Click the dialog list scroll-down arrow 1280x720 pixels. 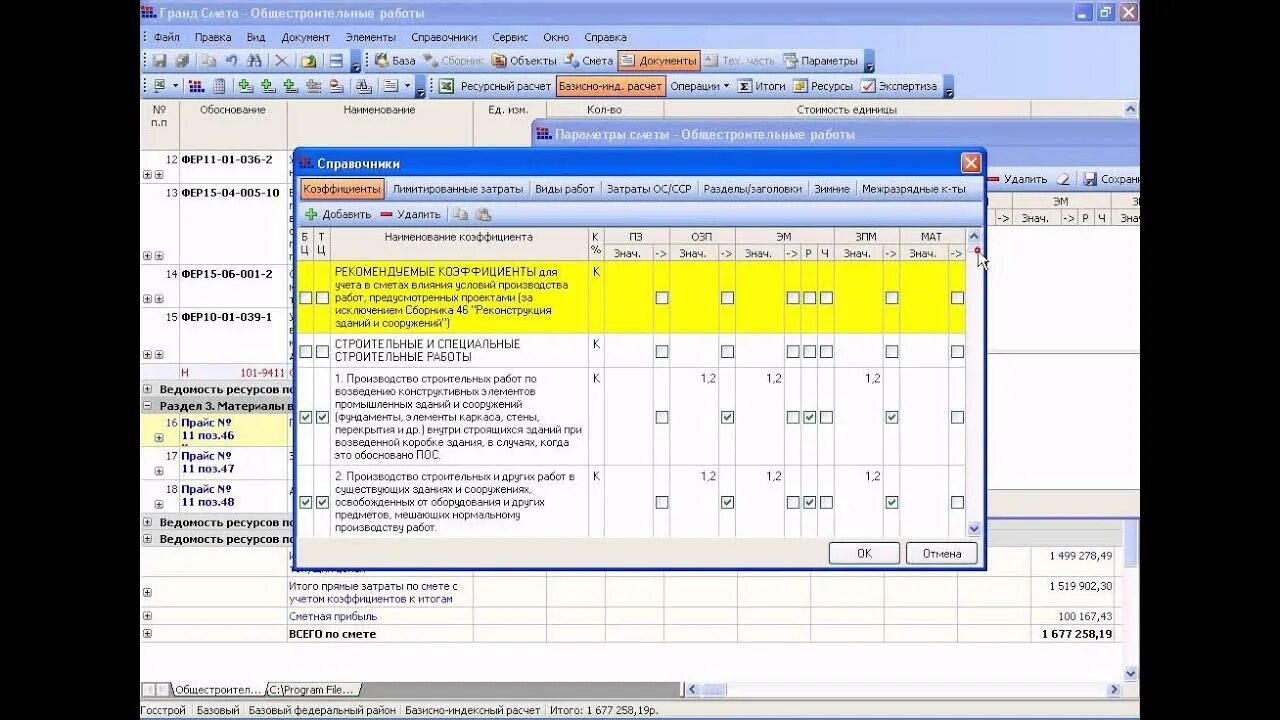(x=974, y=528)
